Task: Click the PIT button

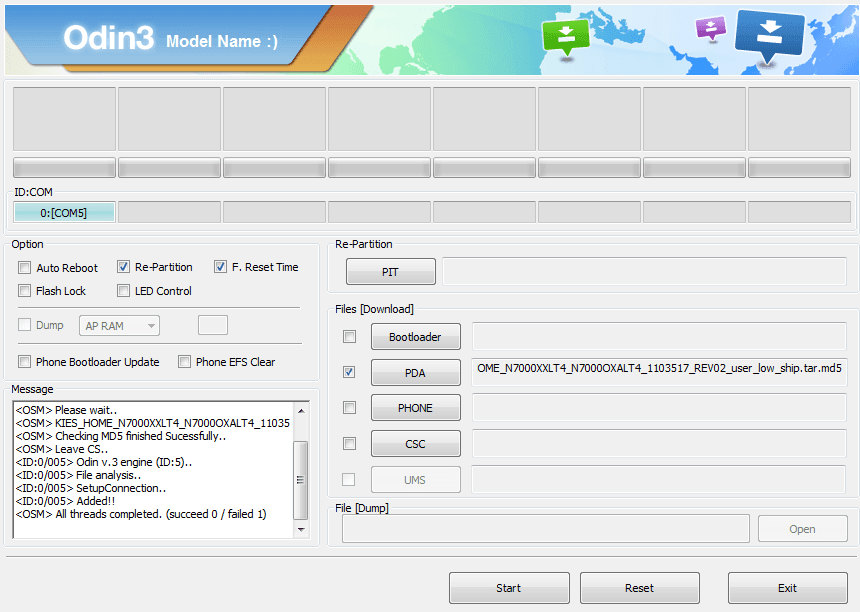Action: [x=391, y=271]
